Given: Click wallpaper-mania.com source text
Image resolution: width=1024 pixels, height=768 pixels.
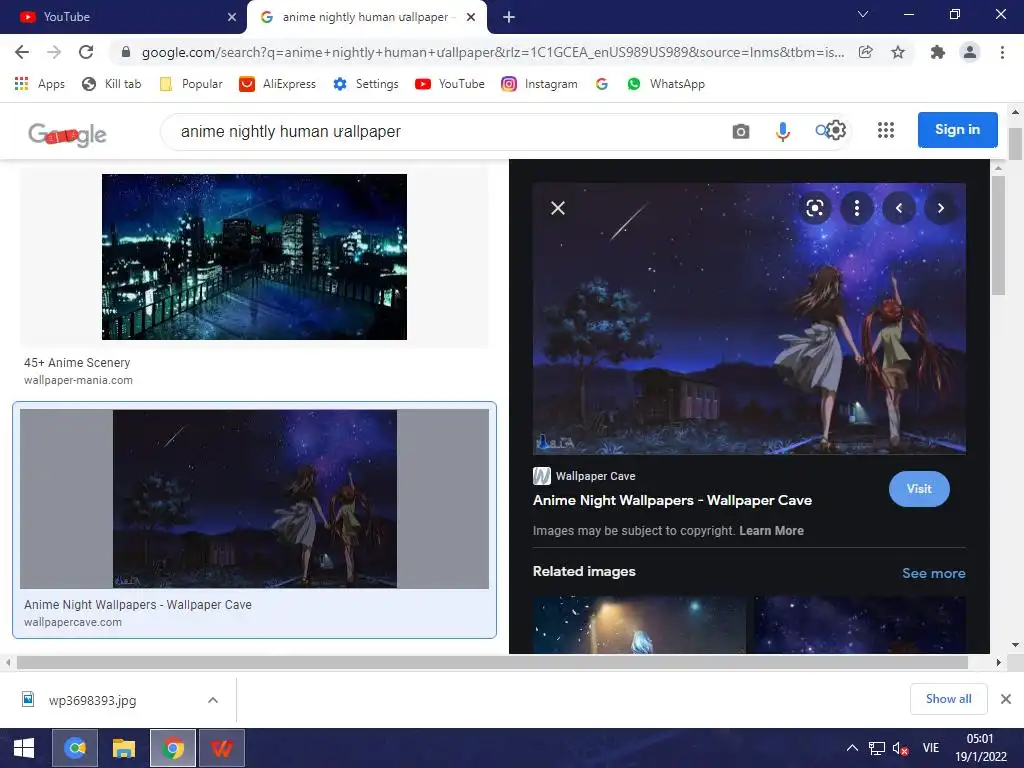Looking at the screenshot, I should pos(78,380).
